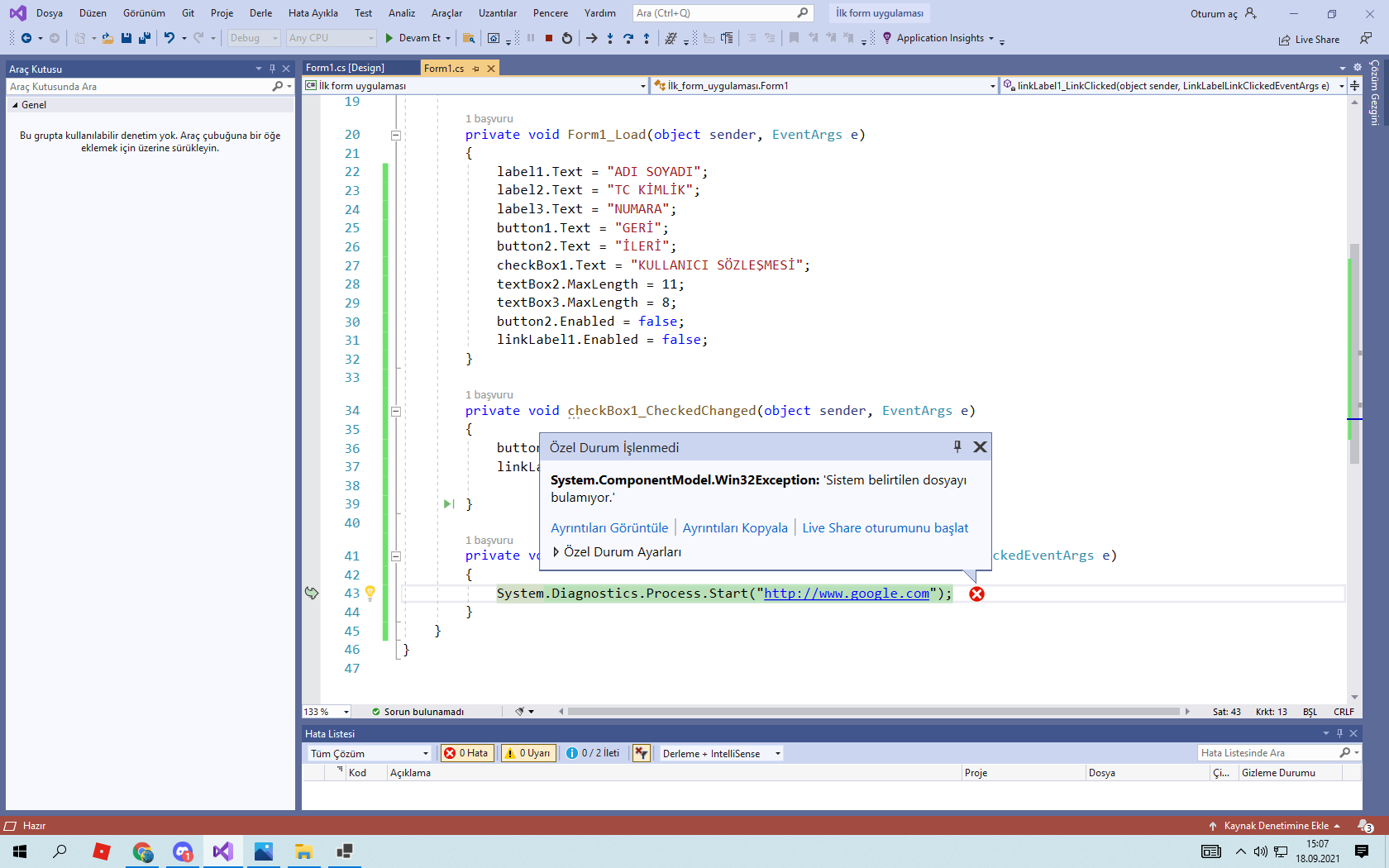Click the Stop Debugging red square icon

[x=548, y=38]
